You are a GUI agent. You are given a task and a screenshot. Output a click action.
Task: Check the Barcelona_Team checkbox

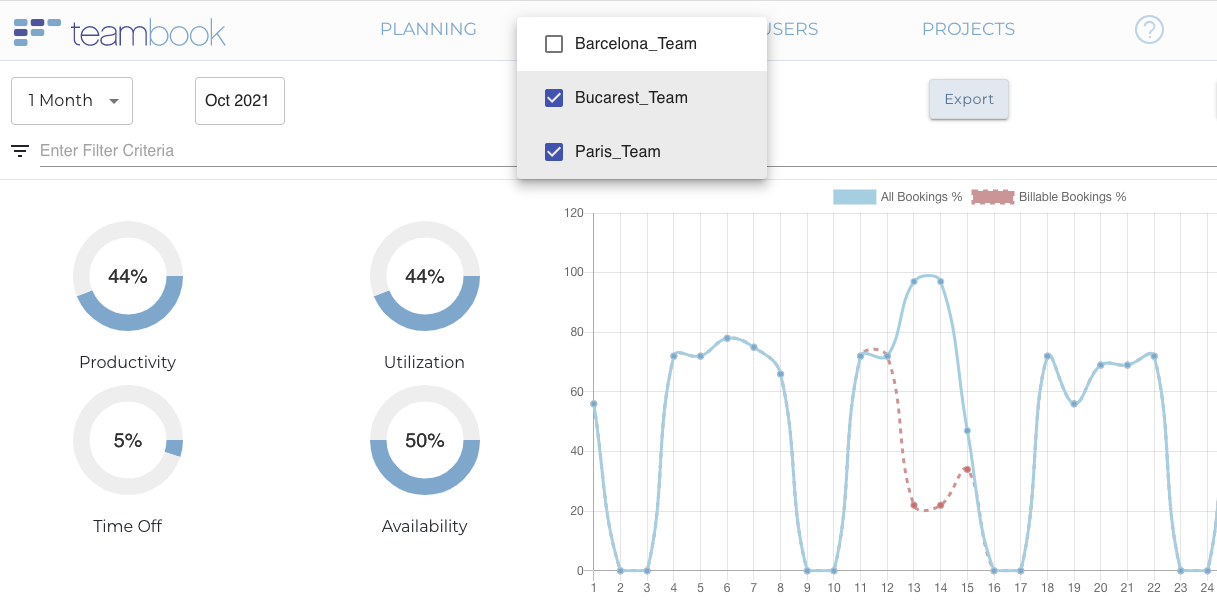click(554, 44)
